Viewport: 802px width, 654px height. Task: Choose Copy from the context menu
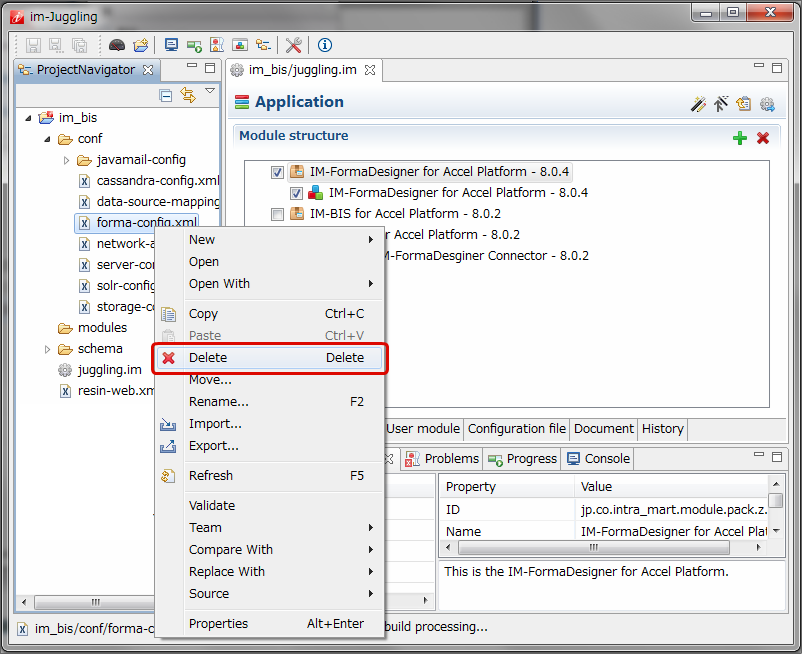tap(270, 313)
